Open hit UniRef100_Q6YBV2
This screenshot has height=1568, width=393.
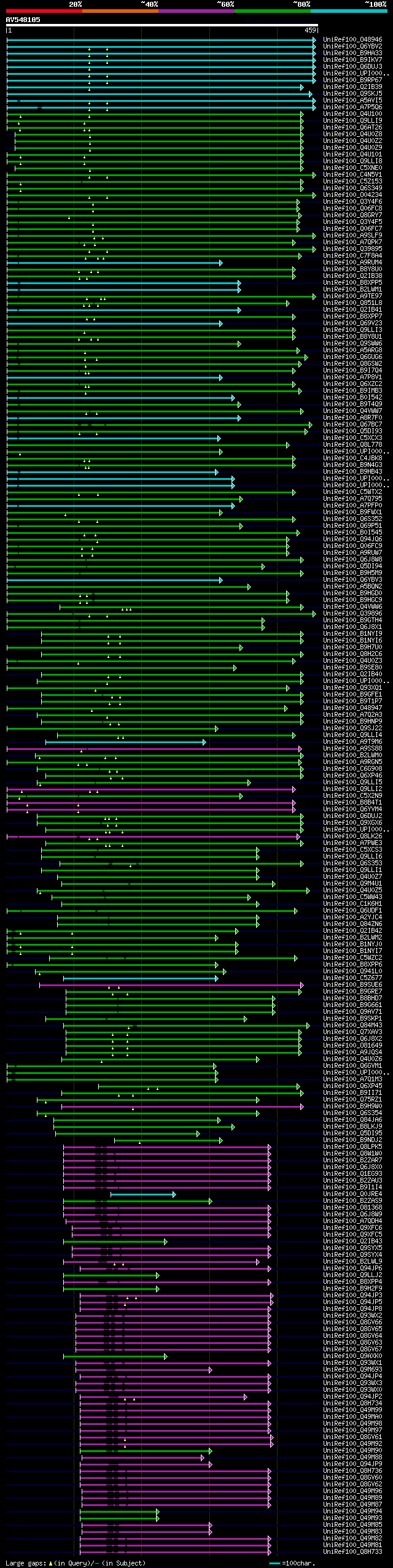click(352, 46)
